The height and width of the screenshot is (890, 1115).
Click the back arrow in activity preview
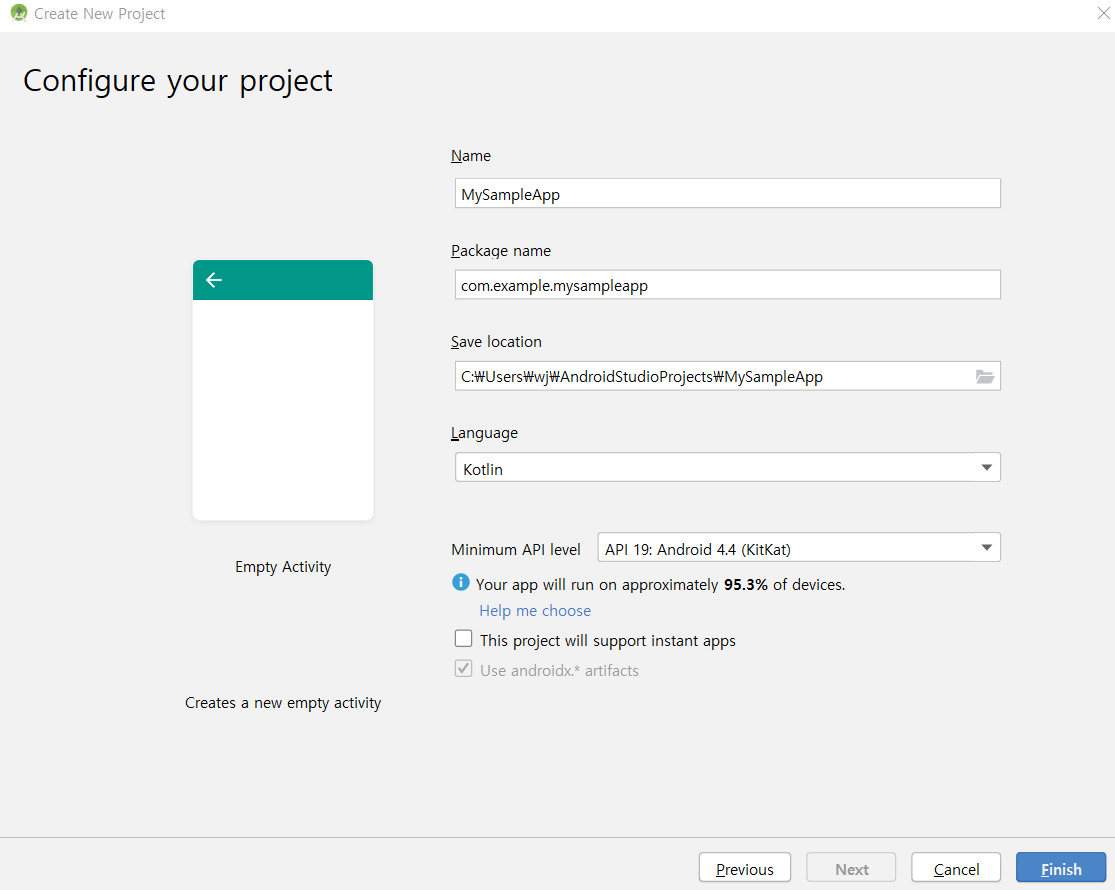(214, 280)
